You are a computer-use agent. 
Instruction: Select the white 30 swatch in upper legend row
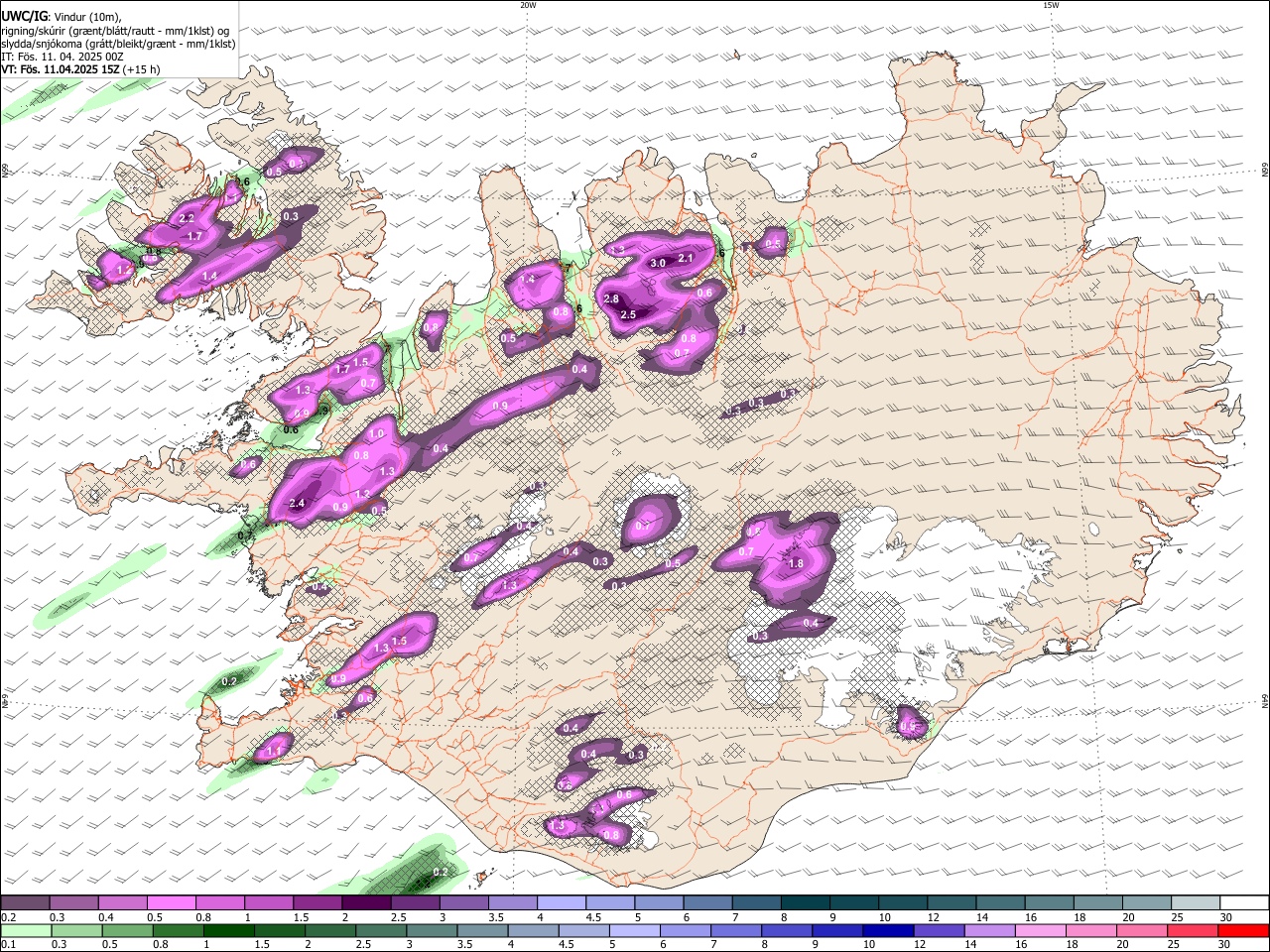point(1244,902)
